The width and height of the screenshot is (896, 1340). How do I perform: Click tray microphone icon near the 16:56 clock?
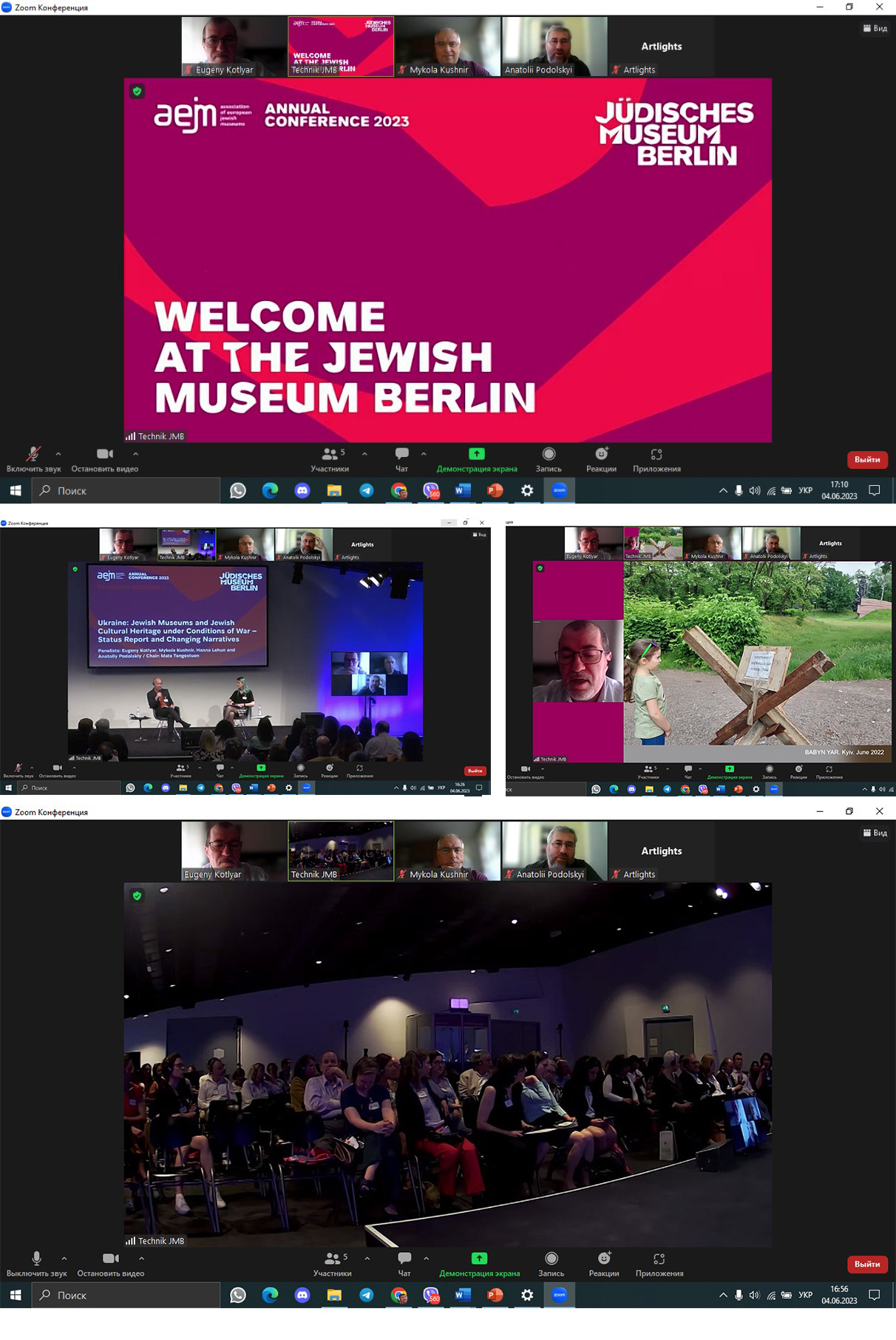pyautogui.click(x=739, y=1295)
